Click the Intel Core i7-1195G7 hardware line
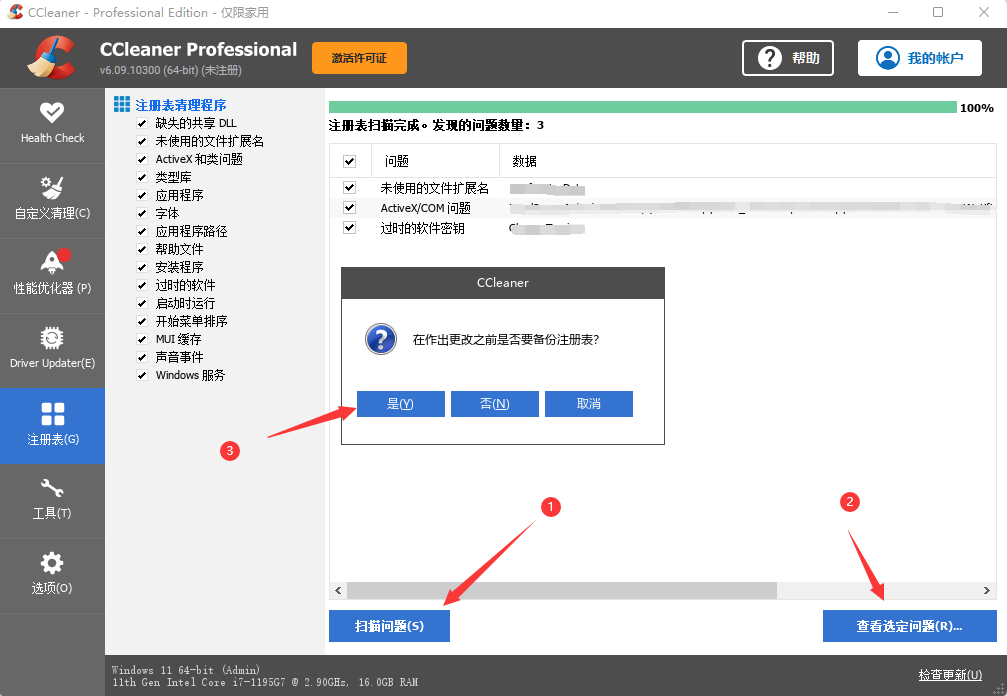Viewport: 1007px width, 696px height. coord(265,682)
